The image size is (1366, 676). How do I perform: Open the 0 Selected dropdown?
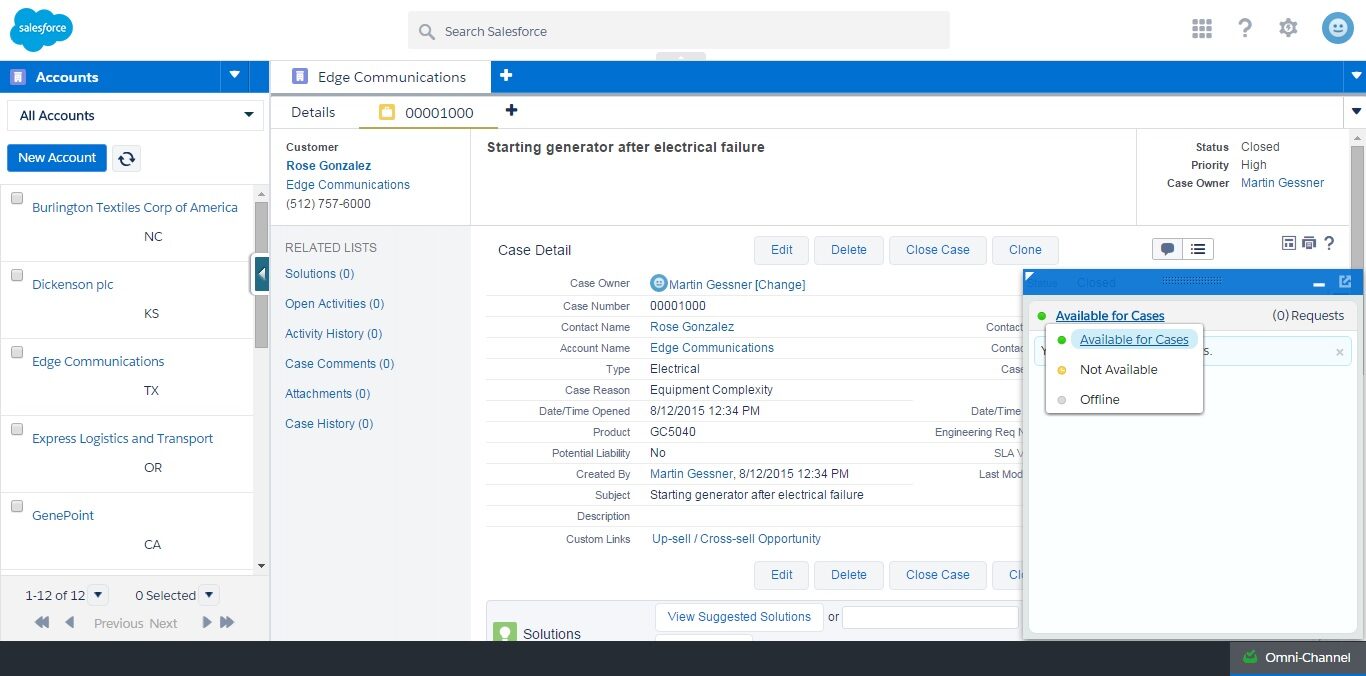208,595
